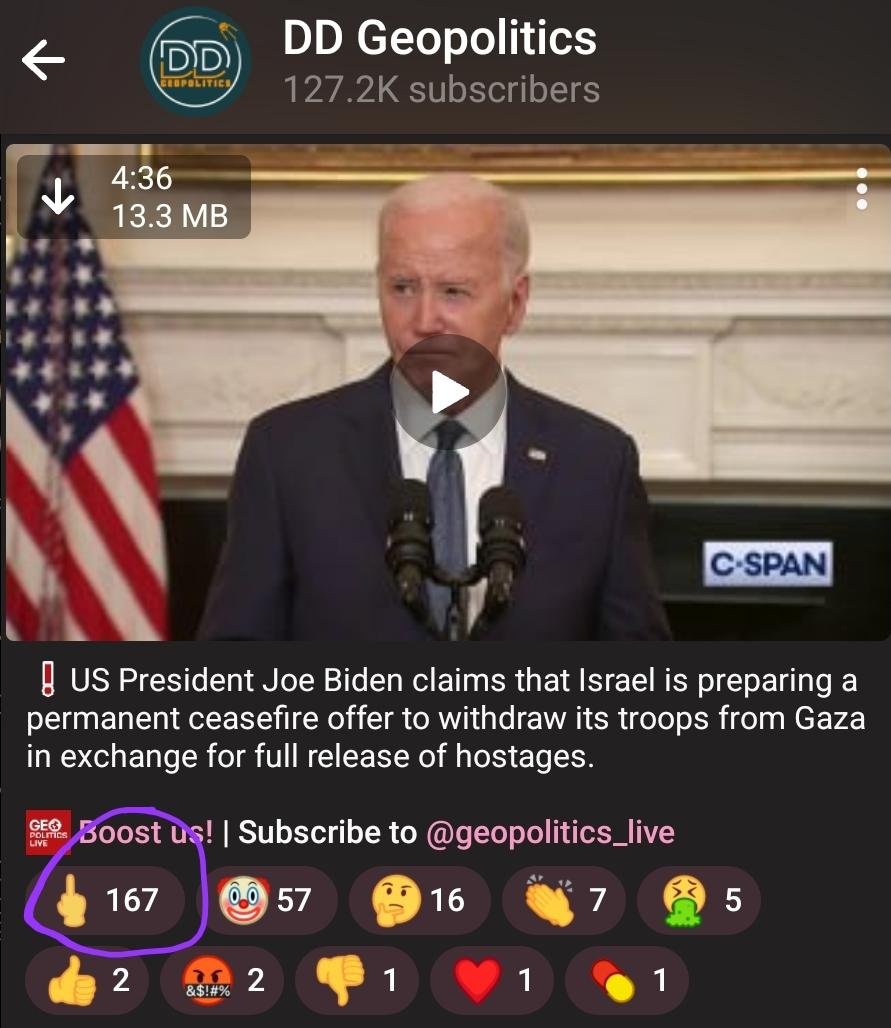Toggle the thinking face reaction with 16
Screen dimensions: 891x1028
point(420,900)
